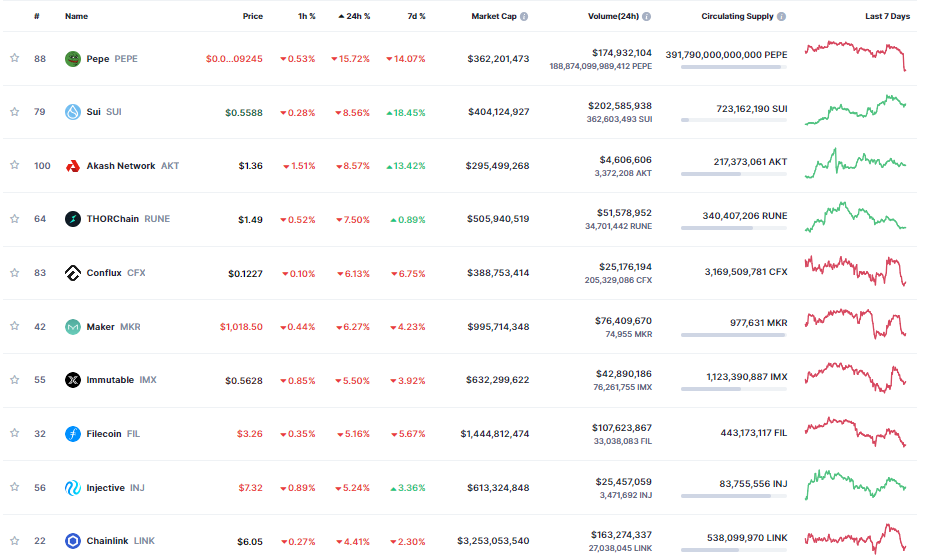
Task: Click Pepe volume $174,932,104
Action: pos(622,53)
